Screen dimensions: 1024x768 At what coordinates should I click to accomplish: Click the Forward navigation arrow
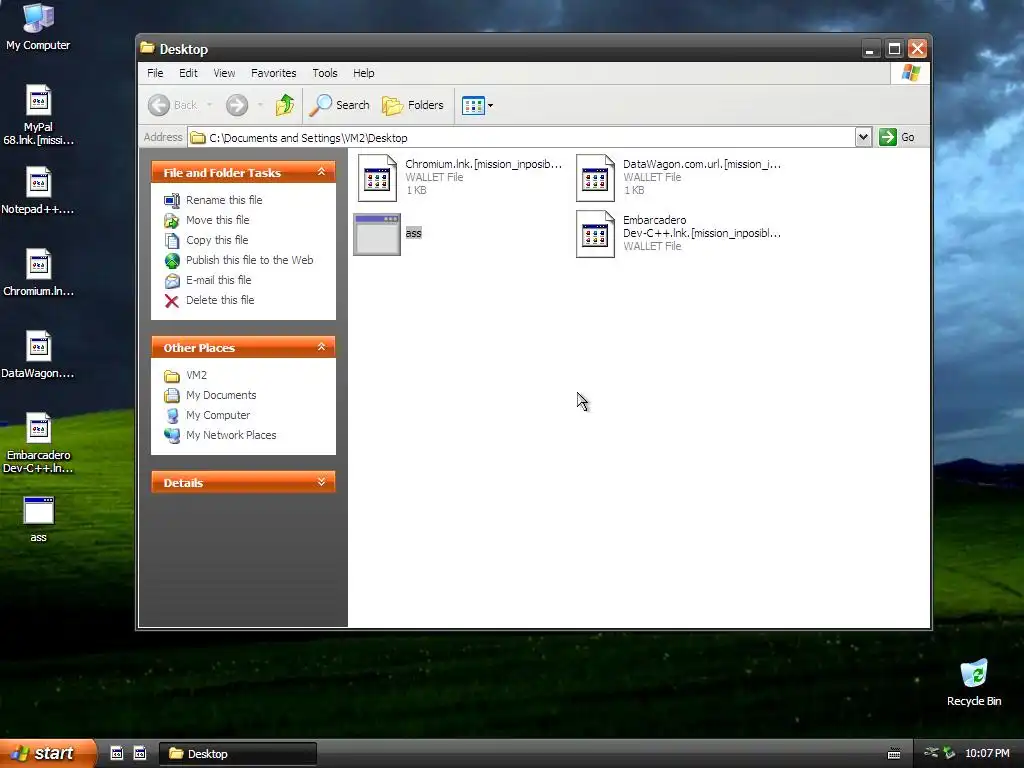pyautogui.click(x=237, y=105)
